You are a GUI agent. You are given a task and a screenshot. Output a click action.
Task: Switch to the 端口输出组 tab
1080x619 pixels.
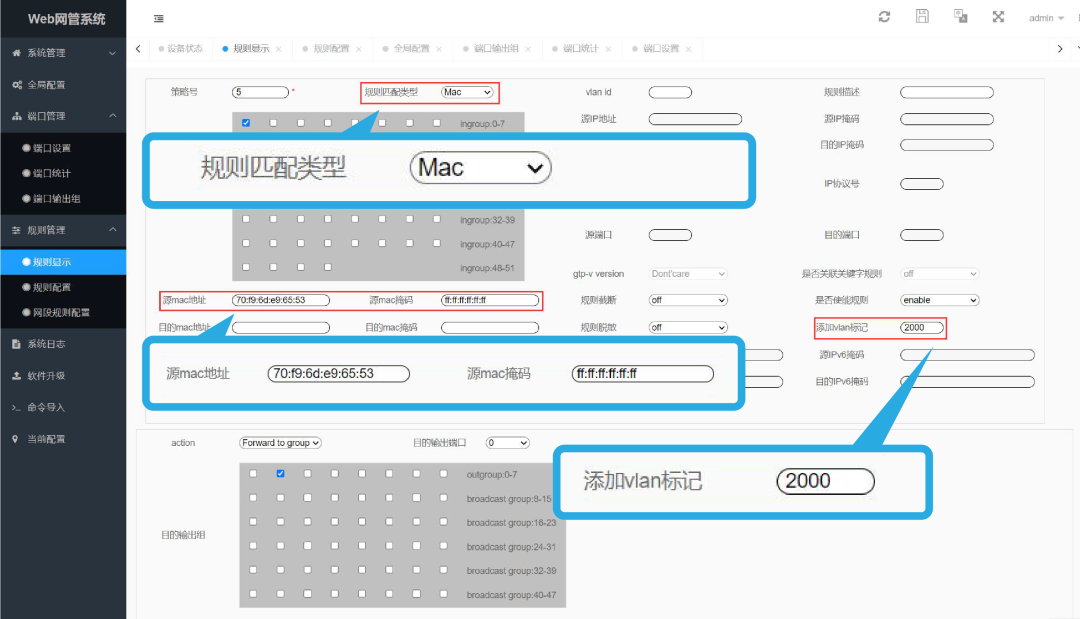tap(496, 49)
